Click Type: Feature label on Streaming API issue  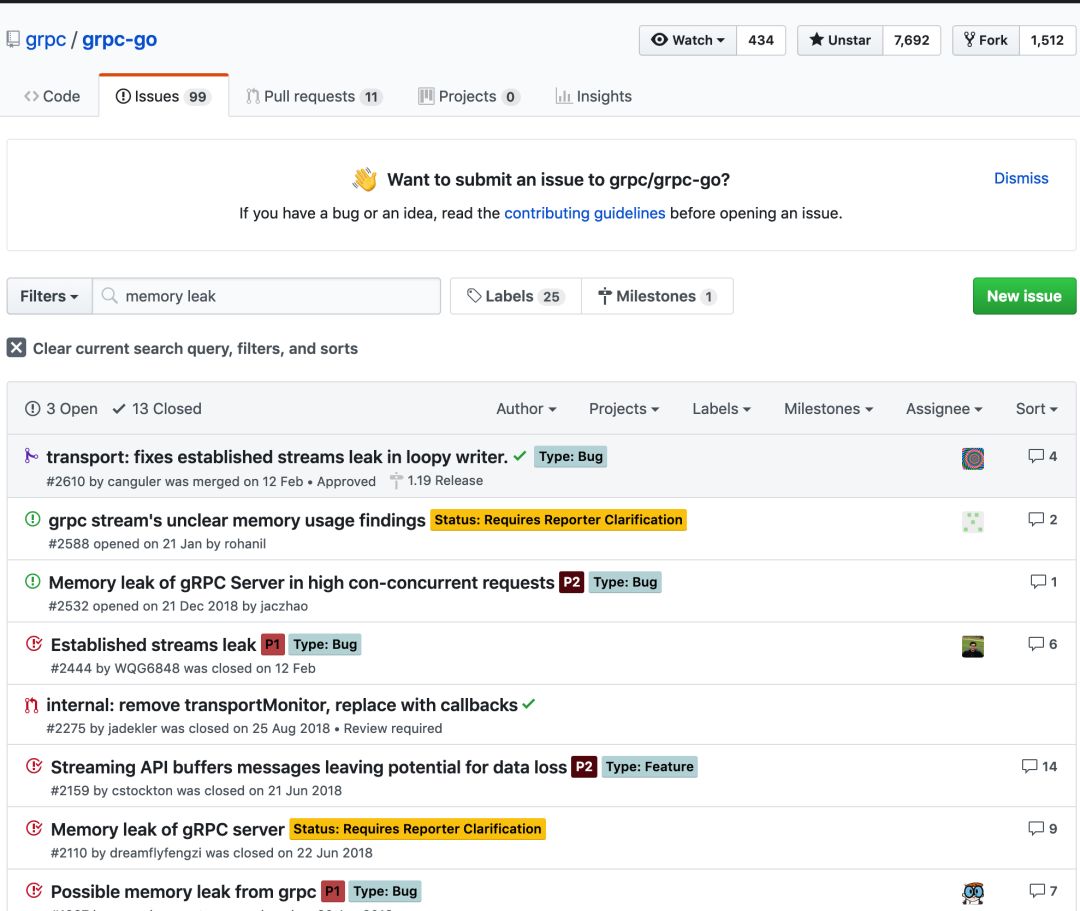[650, 767]
